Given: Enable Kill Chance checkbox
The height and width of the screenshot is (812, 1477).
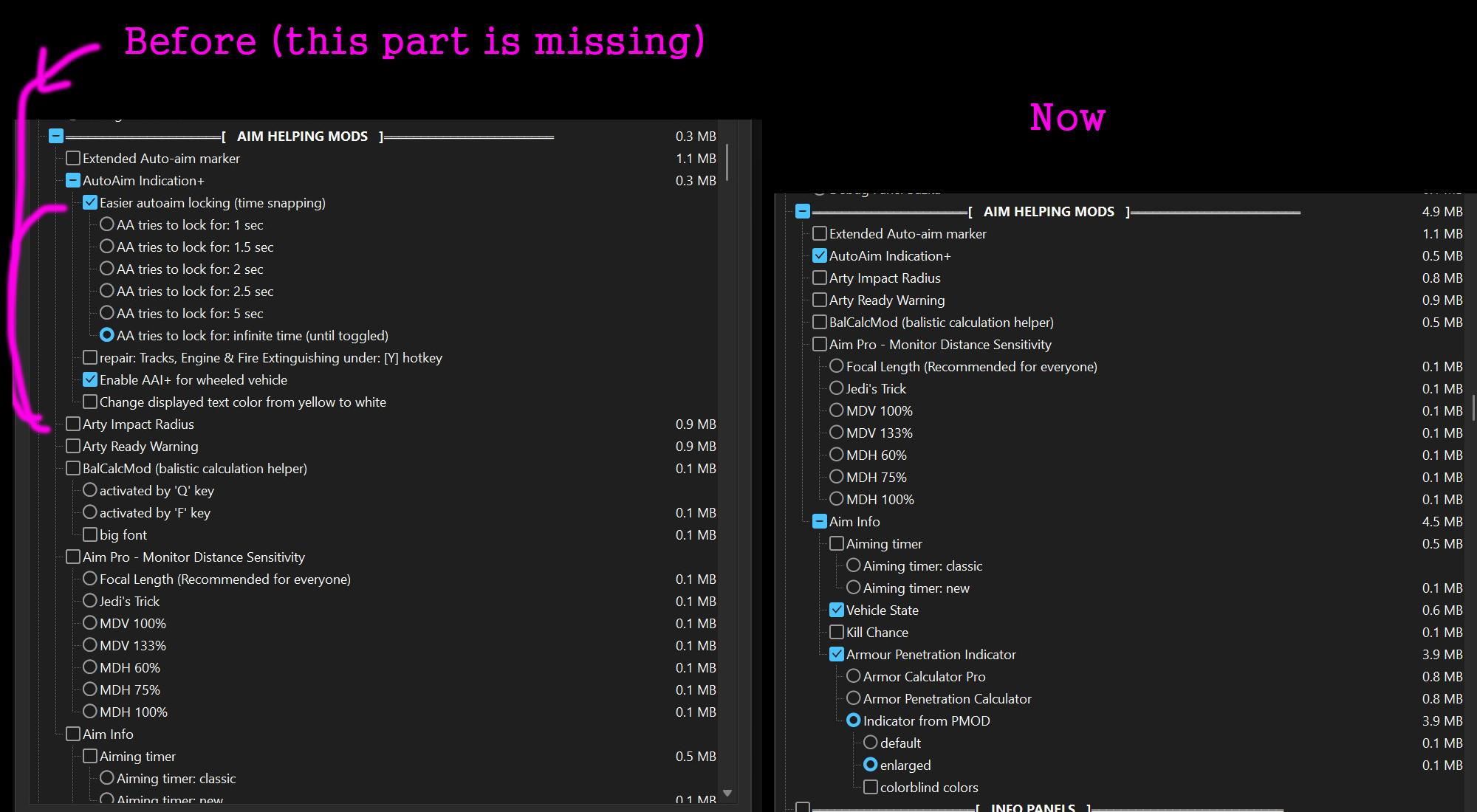Looking at the screenshot, I should [836, 632].
